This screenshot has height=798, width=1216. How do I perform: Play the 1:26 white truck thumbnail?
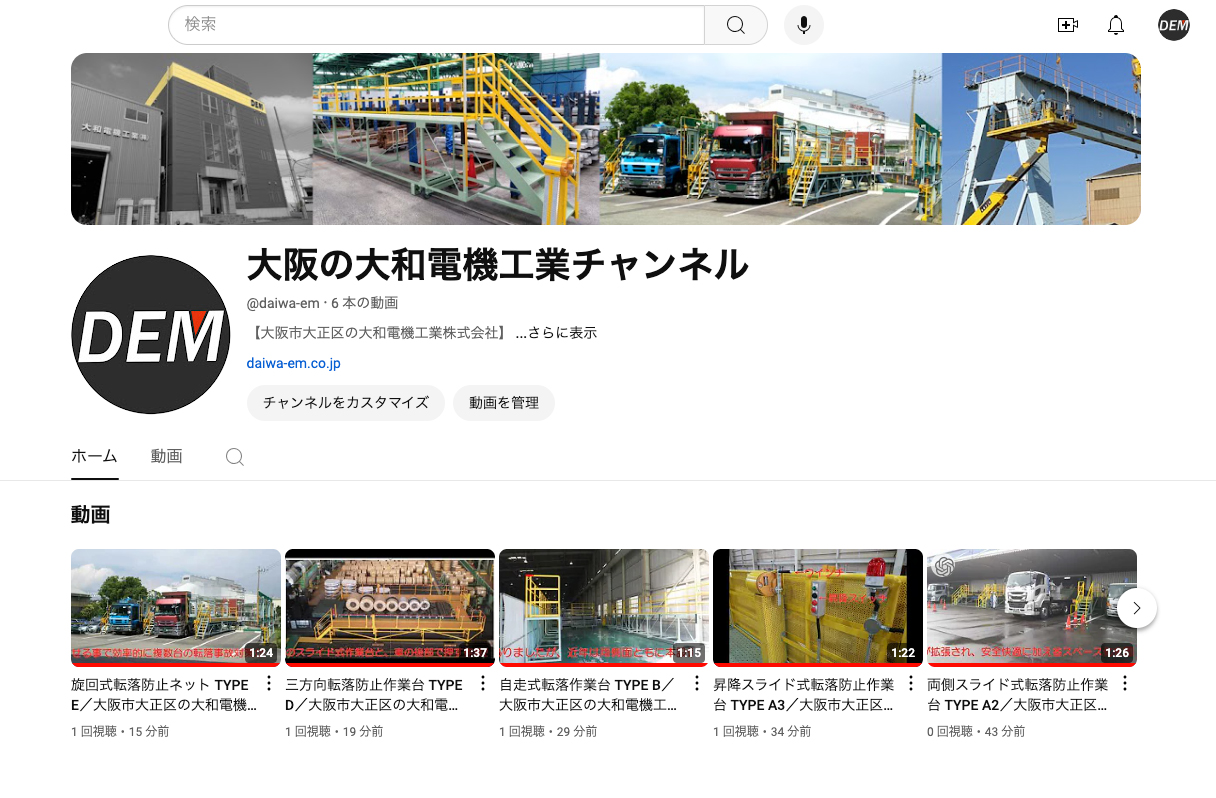1032,608
